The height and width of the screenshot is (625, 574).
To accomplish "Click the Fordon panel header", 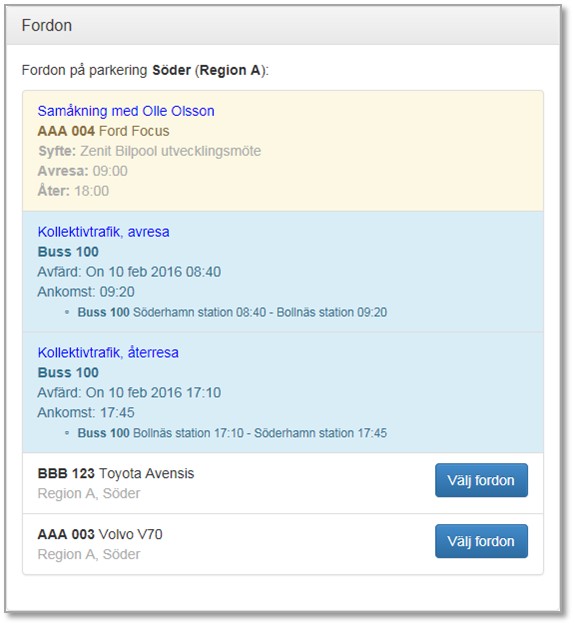I will pos(283,26).
